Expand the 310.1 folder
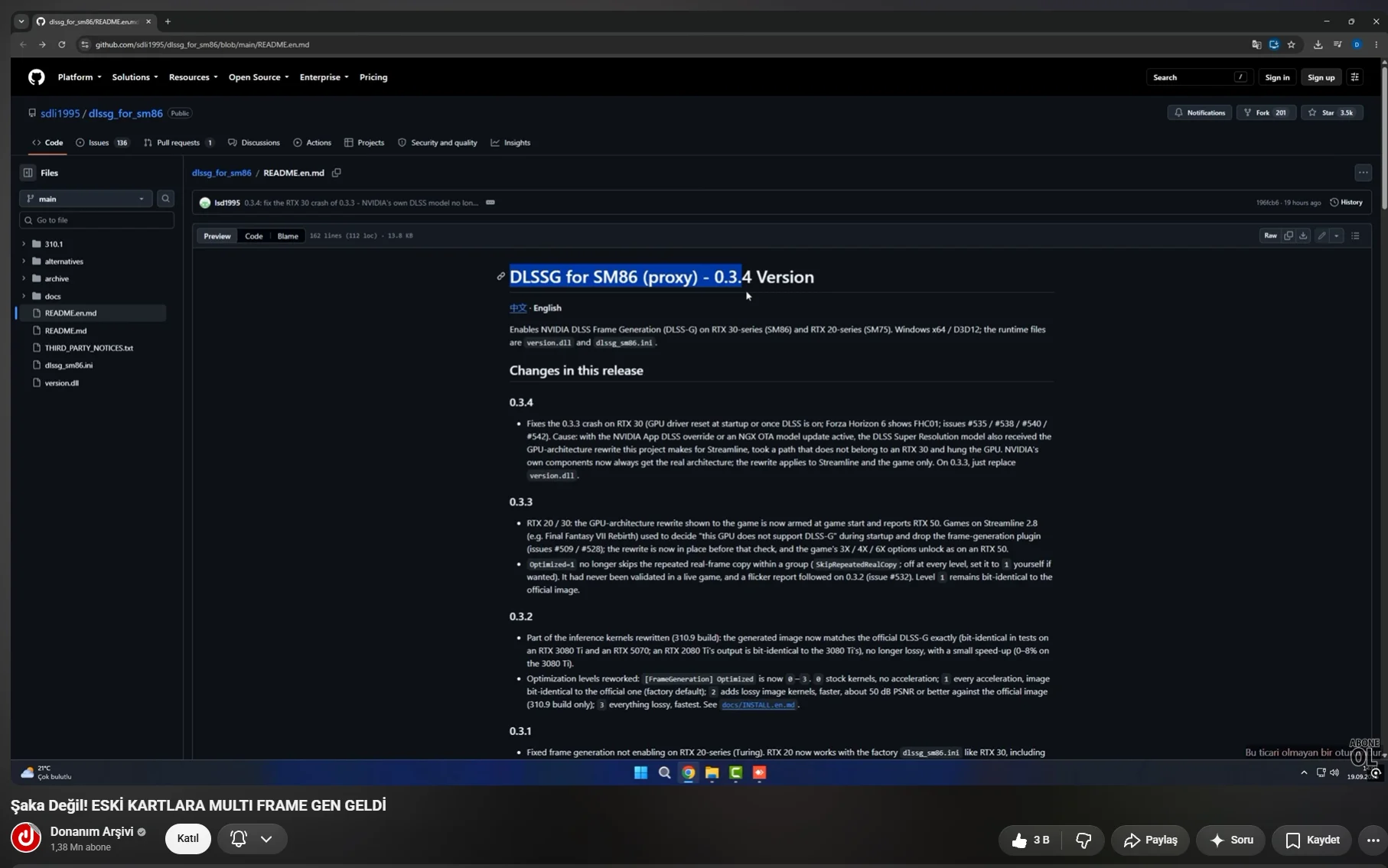The height and width of the screenshot is (868, 1388). (24, 244)
